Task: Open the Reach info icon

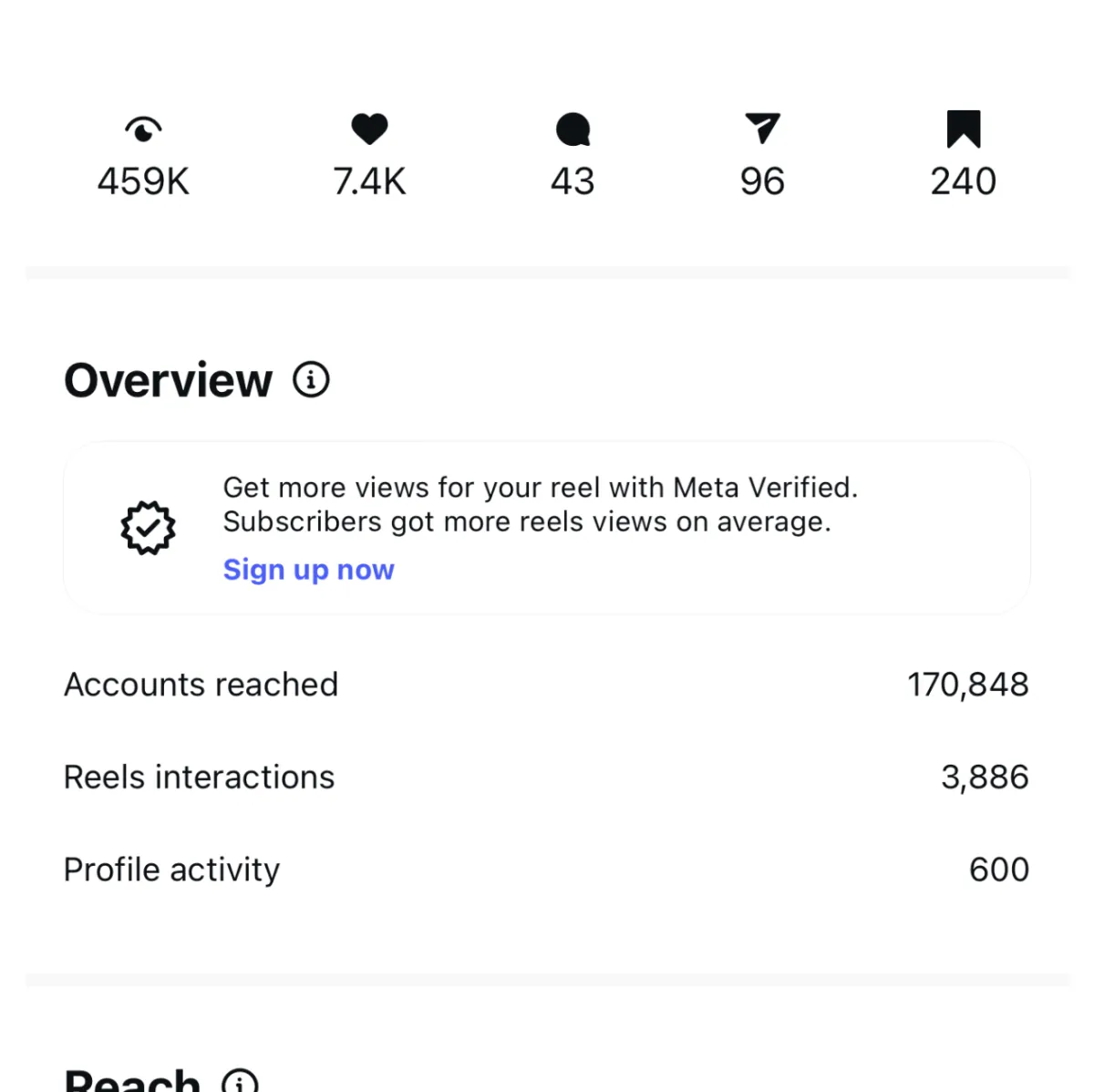Action: click(240, 1081)
